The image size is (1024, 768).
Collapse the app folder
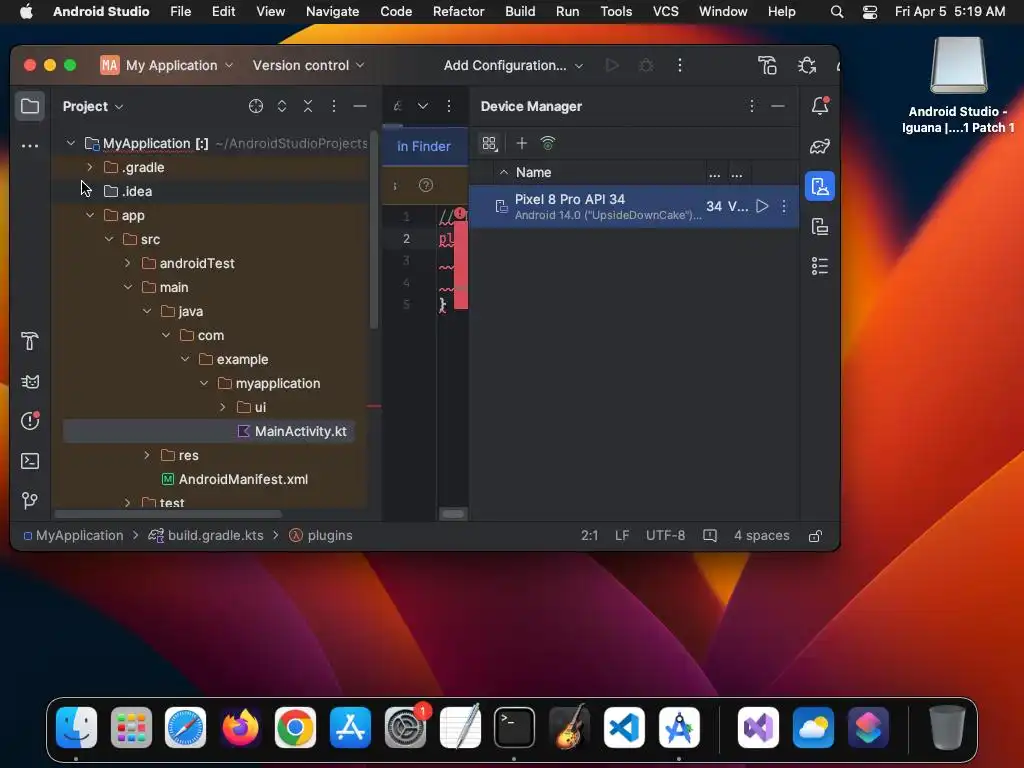coord(90,216)
